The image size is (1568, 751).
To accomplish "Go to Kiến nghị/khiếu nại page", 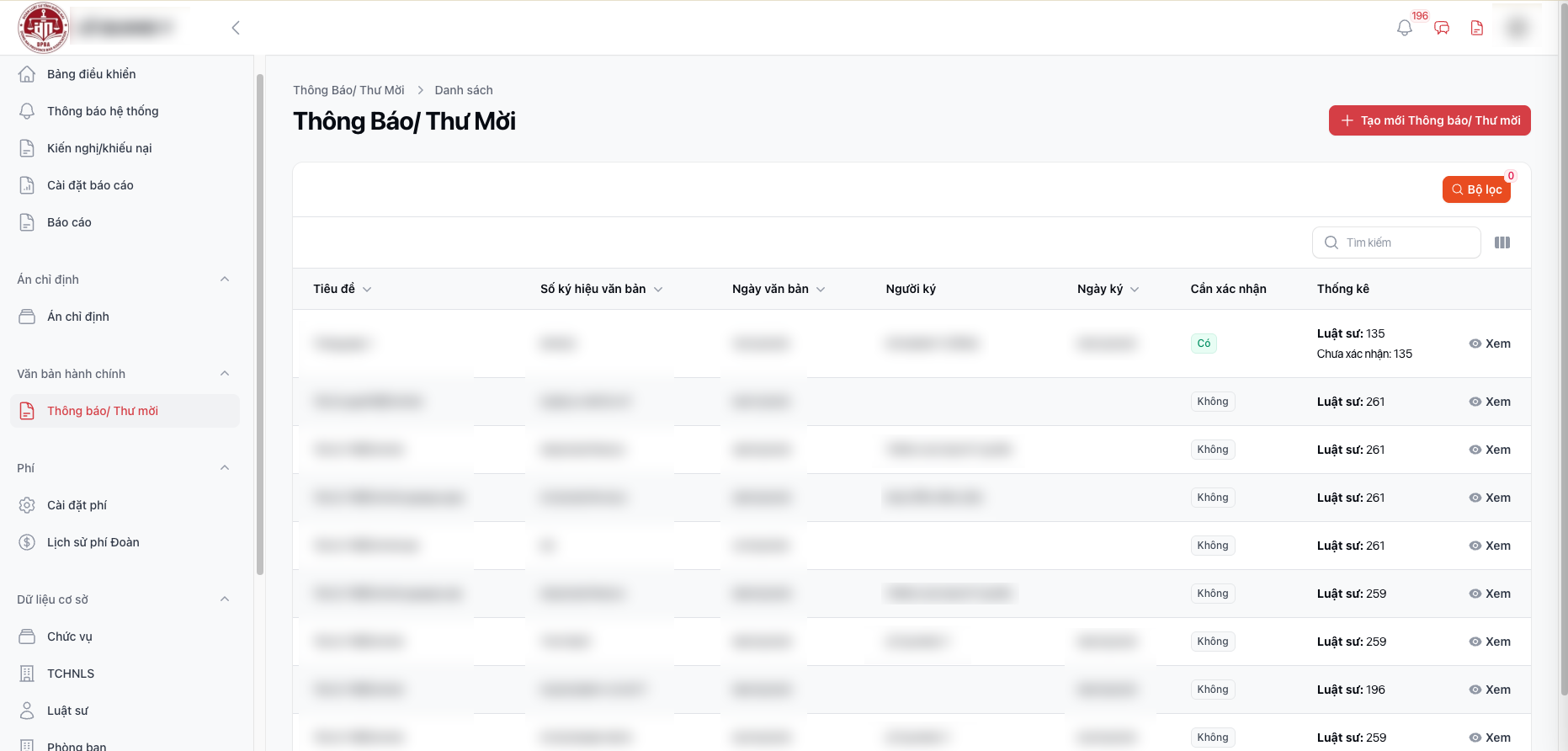I will [x=99, y=148].
